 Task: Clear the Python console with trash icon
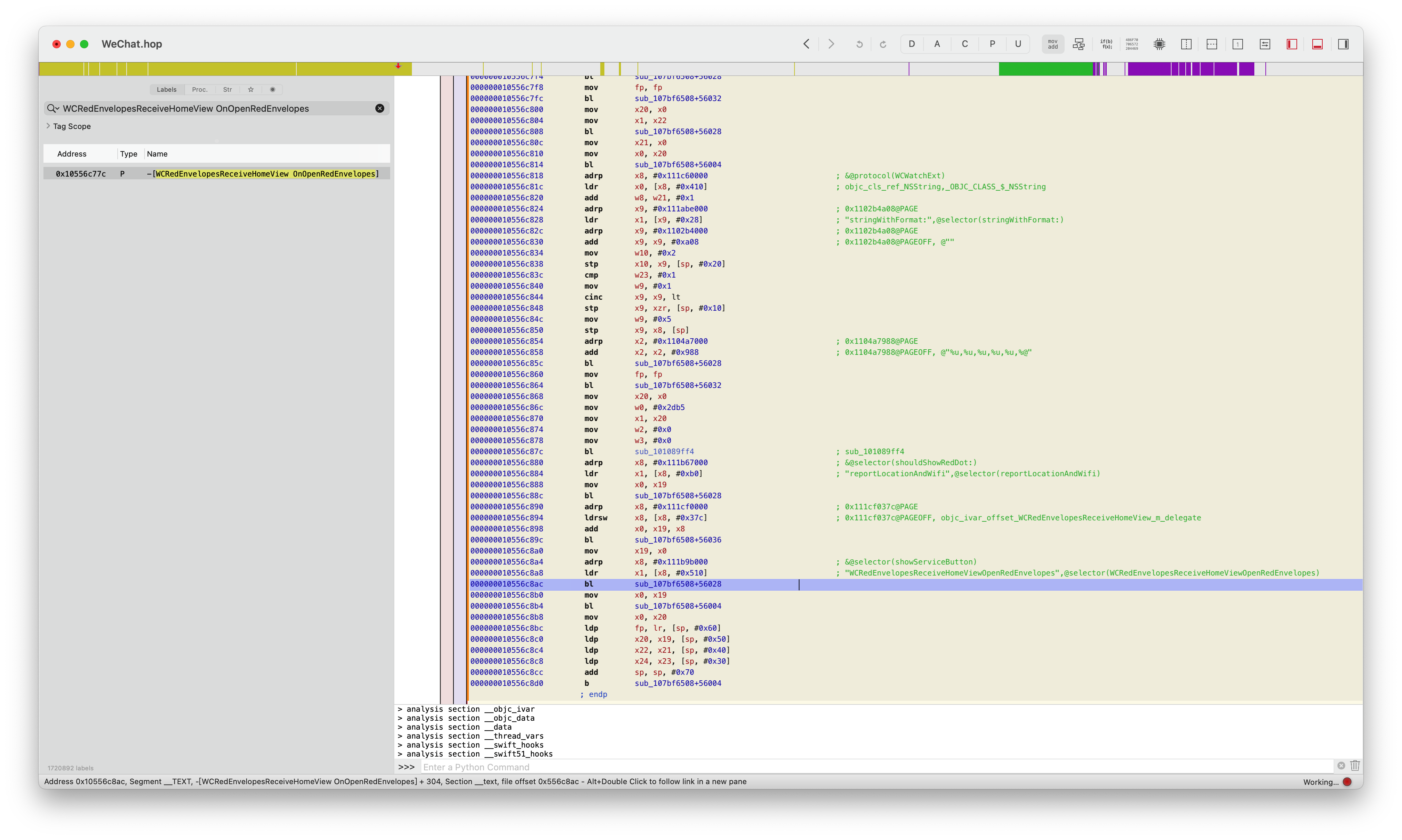[1355, 766]
